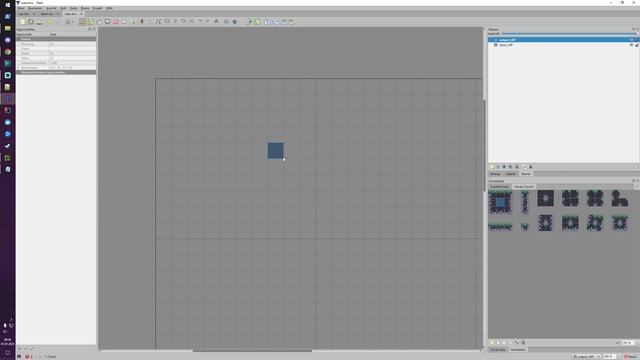This screenshot has height=360, width=640.
Task: Open the Hilfe menu
Action: tap(109, 8)
